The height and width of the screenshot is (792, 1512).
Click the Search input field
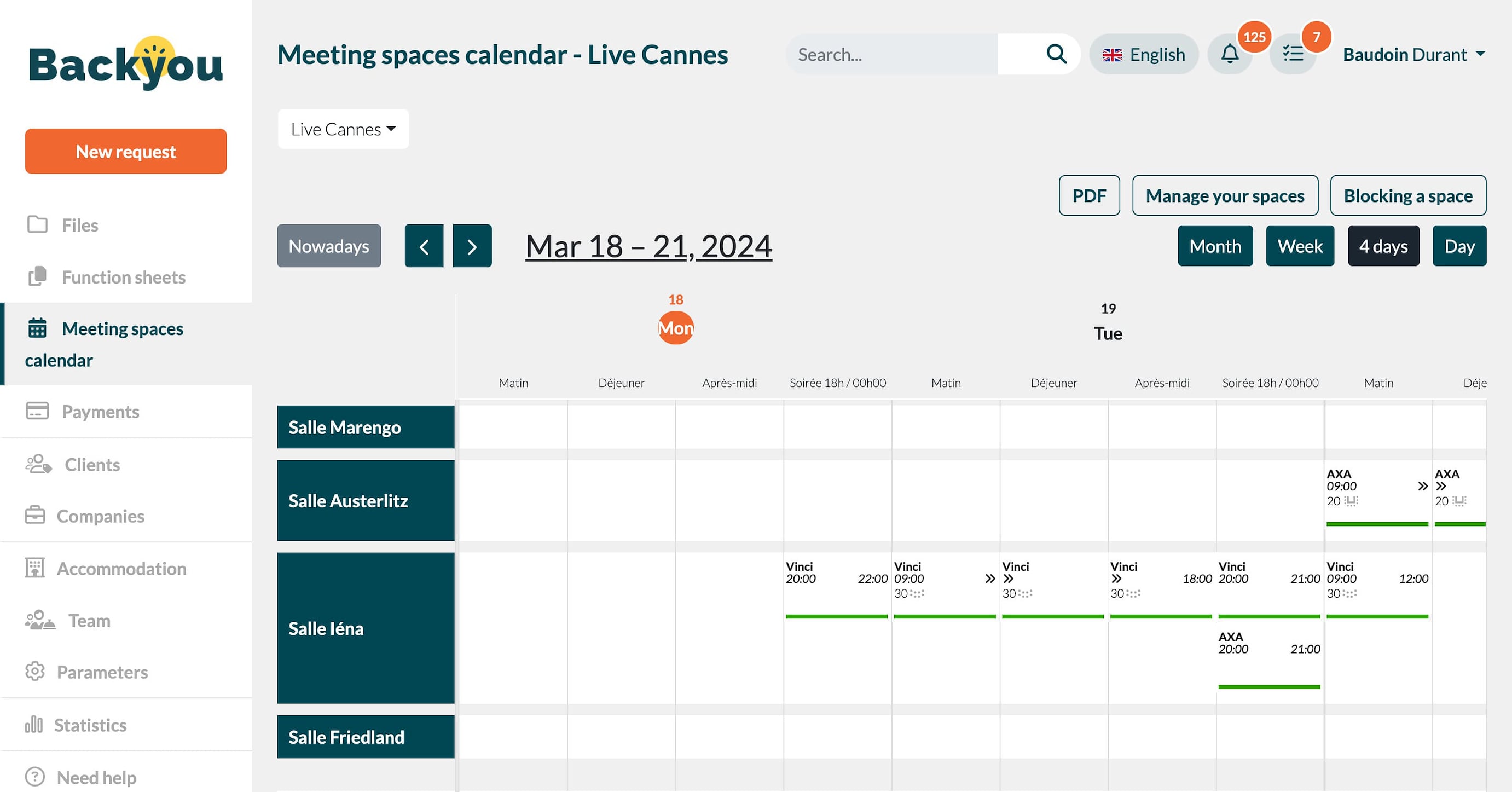[892, 55]
